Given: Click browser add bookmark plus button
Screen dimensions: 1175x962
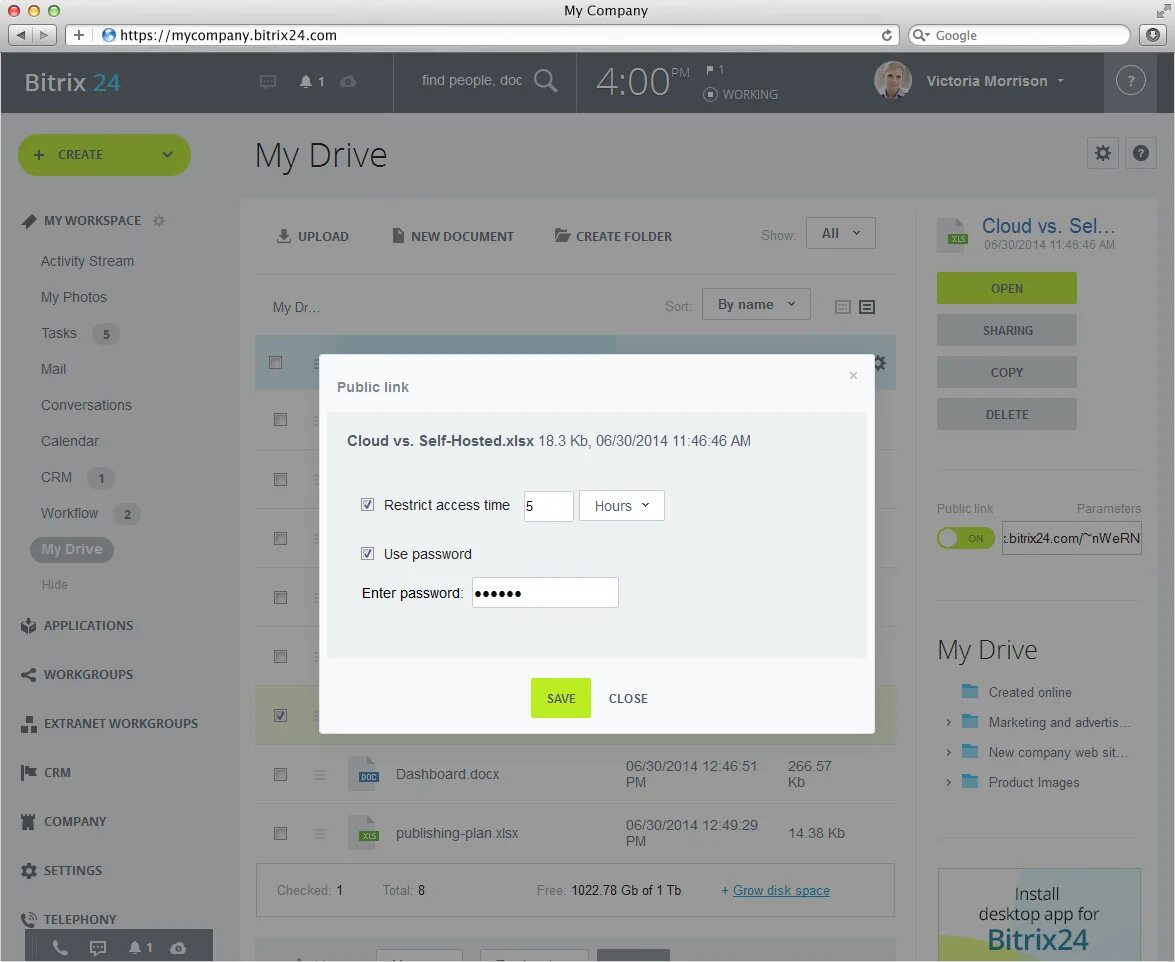Looking at the screenshot, I should point(78,34).
